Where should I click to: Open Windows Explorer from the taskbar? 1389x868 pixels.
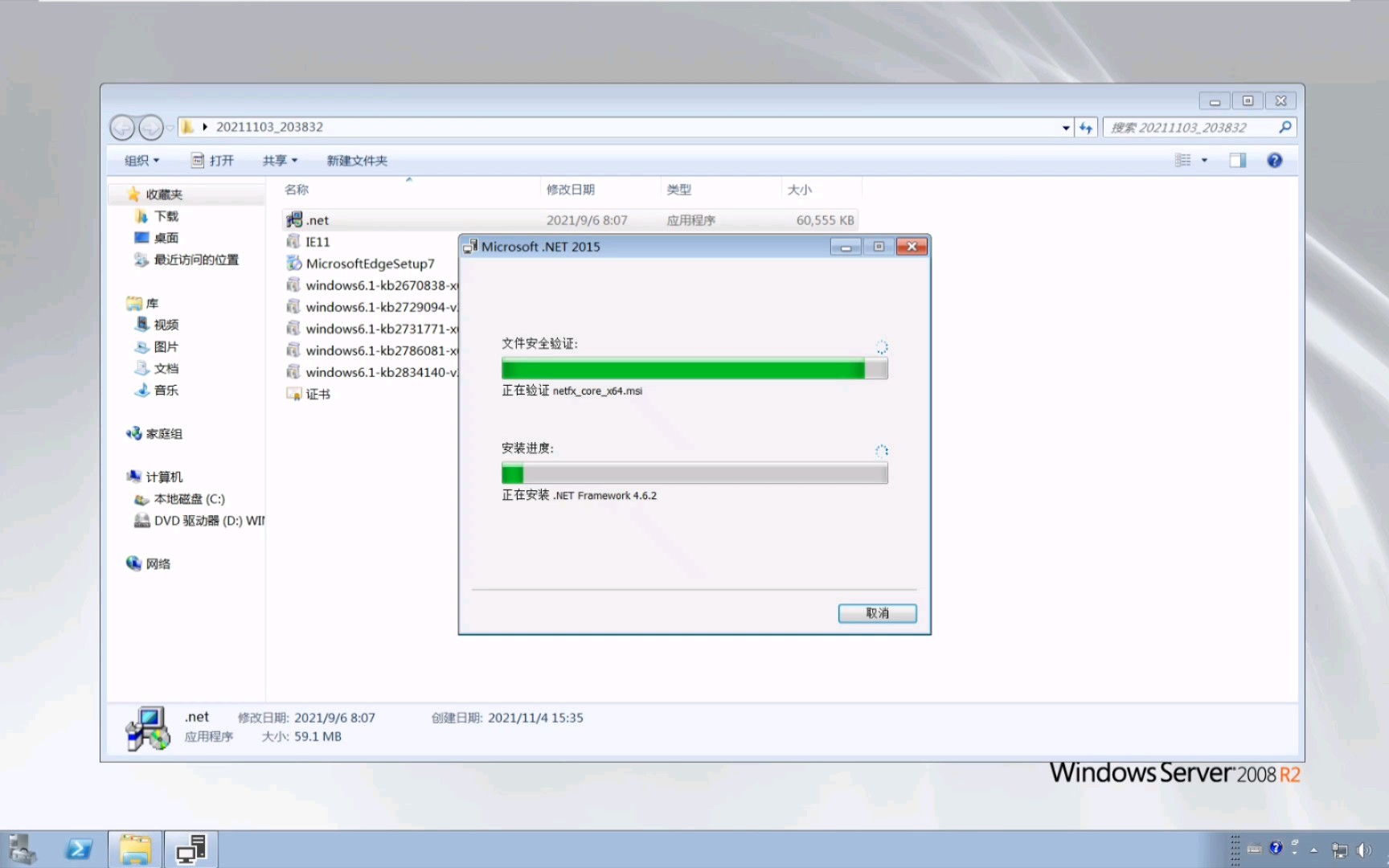click(135, 849)
